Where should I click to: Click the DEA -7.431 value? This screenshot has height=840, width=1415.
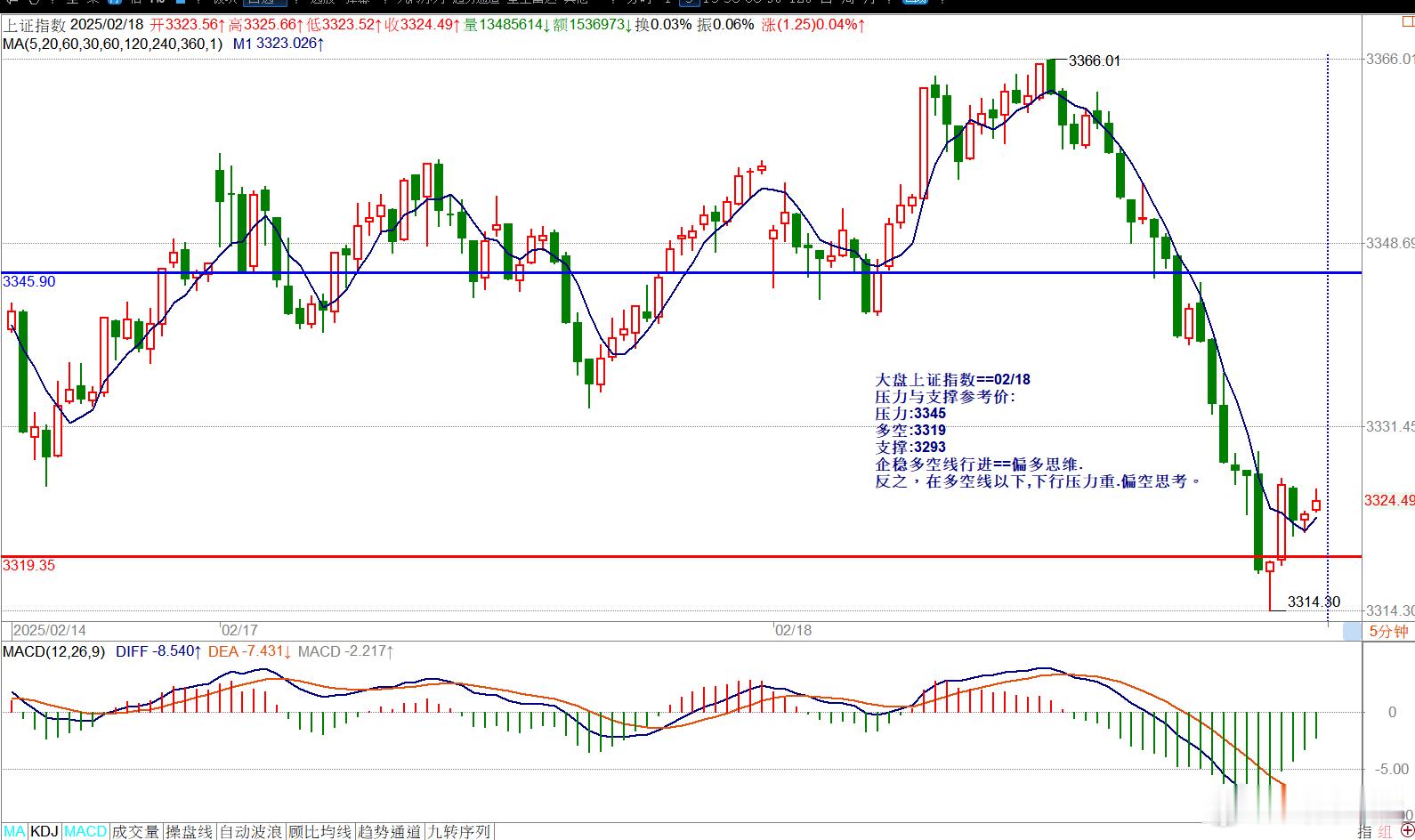250,651
